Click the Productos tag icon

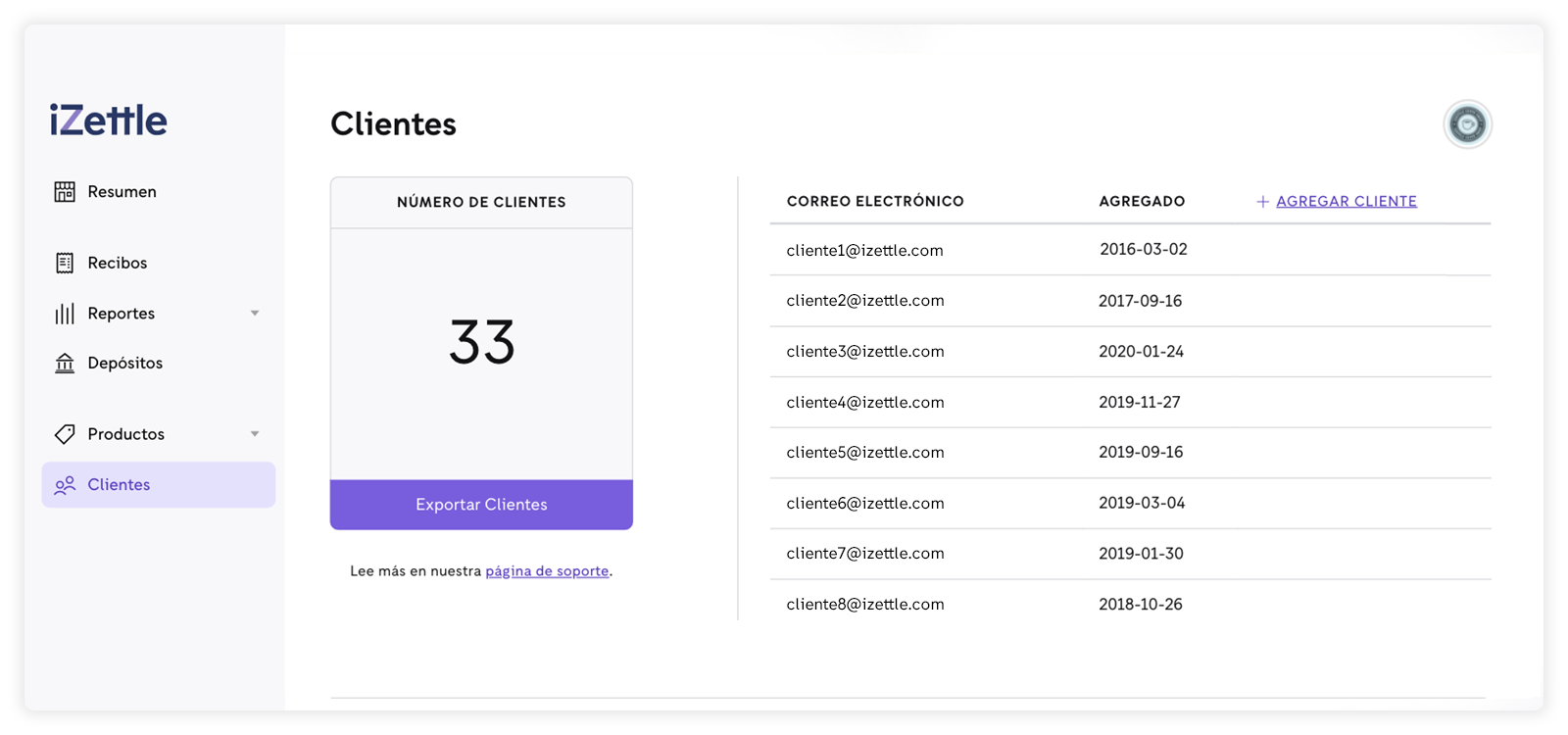pyautogui.click(x=65, y=434)
